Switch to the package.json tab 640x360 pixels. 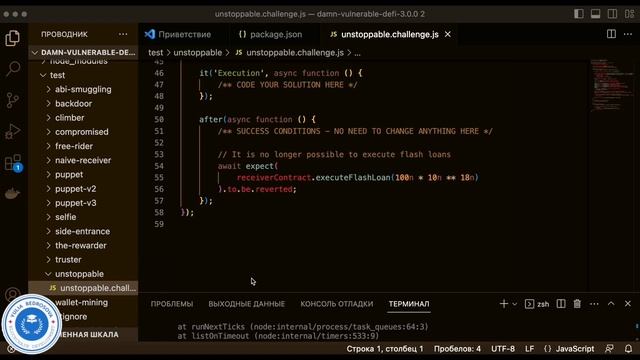tap(271, 34)
